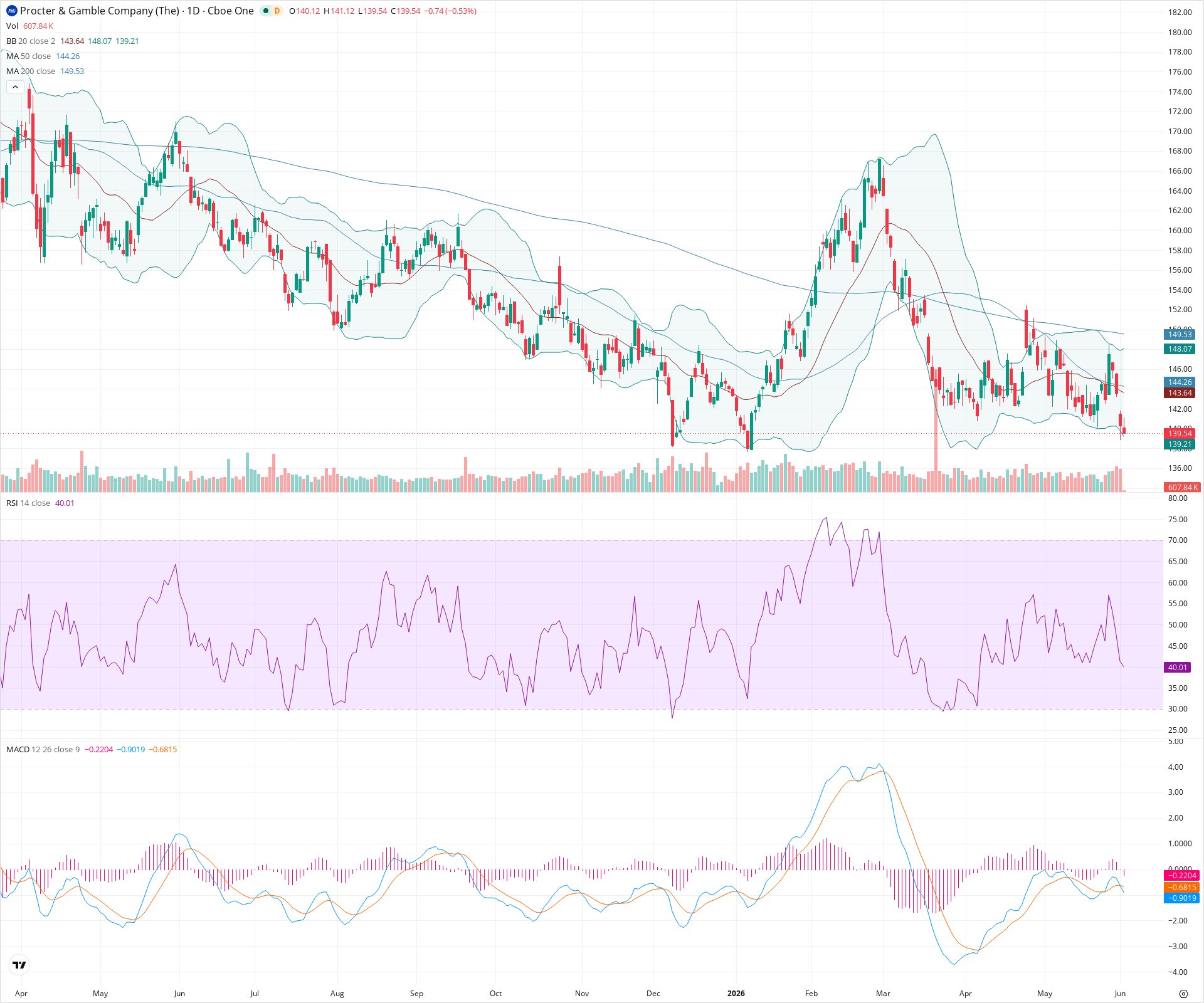
Task: Click the Nov label on time axis
Action: click(582, 994)
